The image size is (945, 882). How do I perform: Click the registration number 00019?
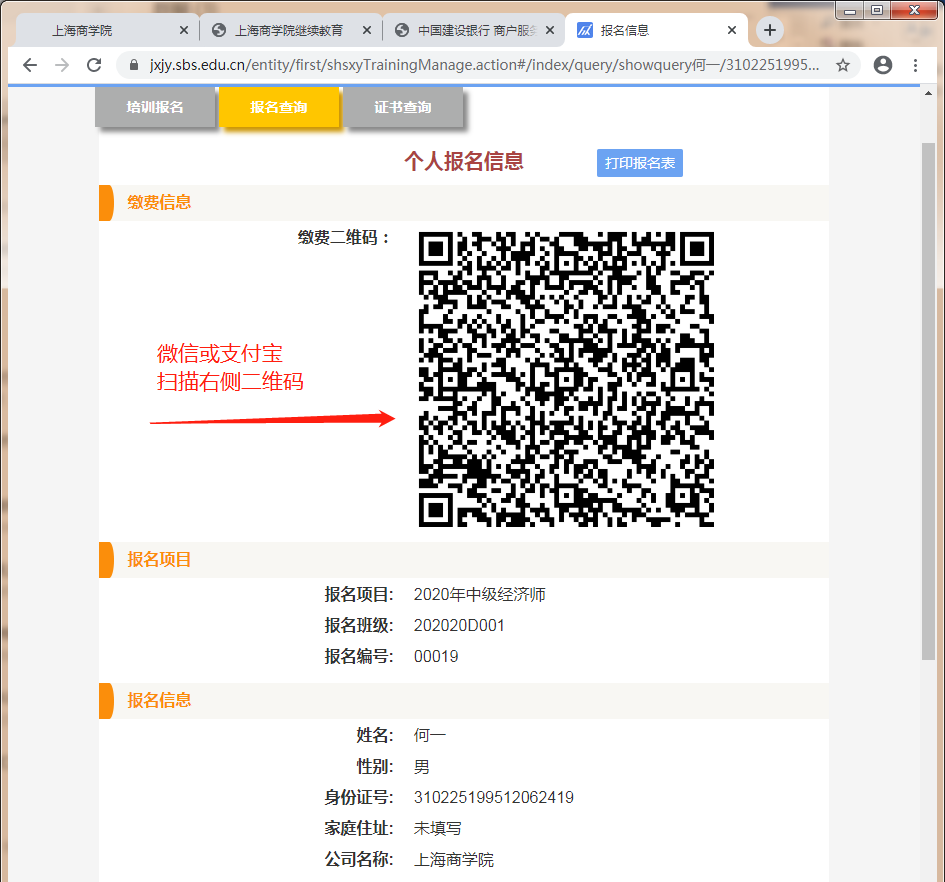436,657
